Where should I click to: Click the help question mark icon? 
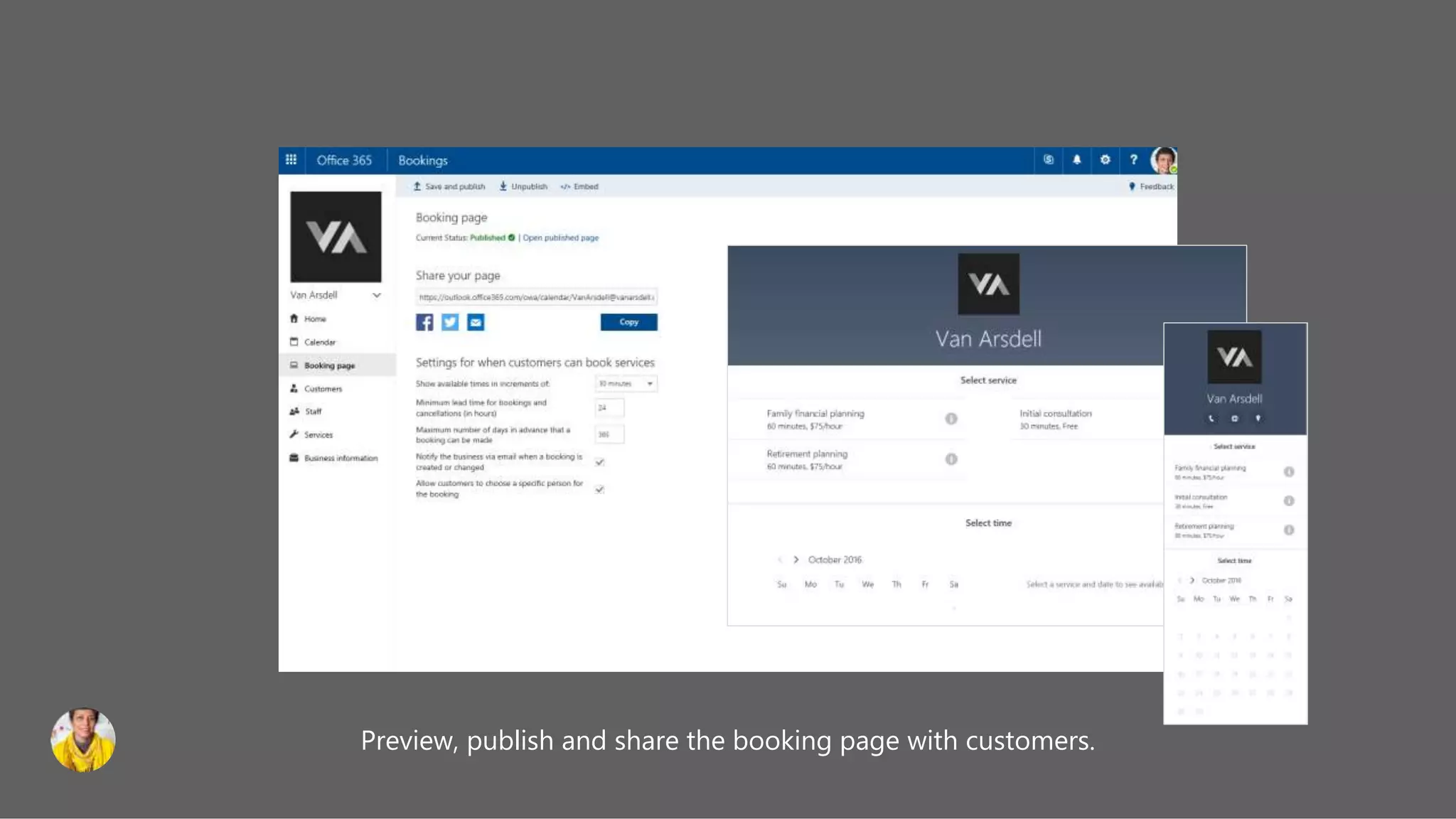(1134, 160)
